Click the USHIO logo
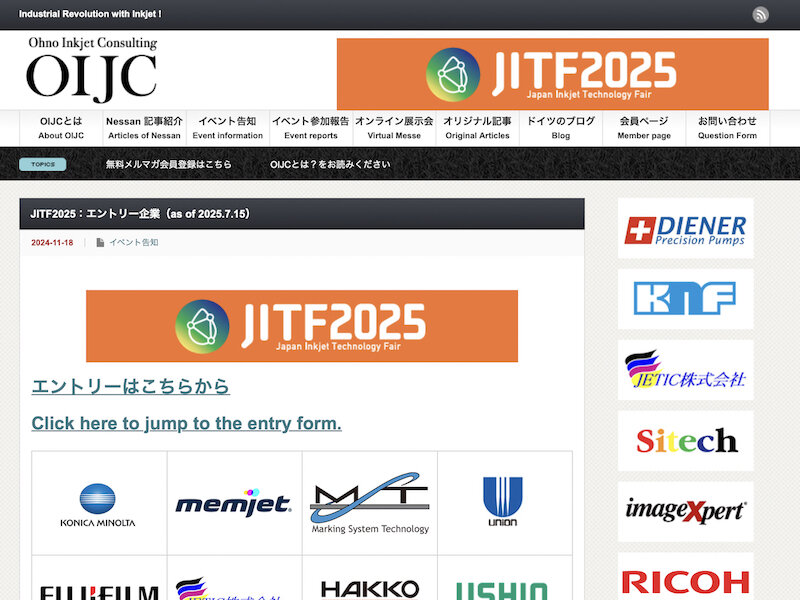This screenshot has height=600, width=800. (x=502, y=591)
